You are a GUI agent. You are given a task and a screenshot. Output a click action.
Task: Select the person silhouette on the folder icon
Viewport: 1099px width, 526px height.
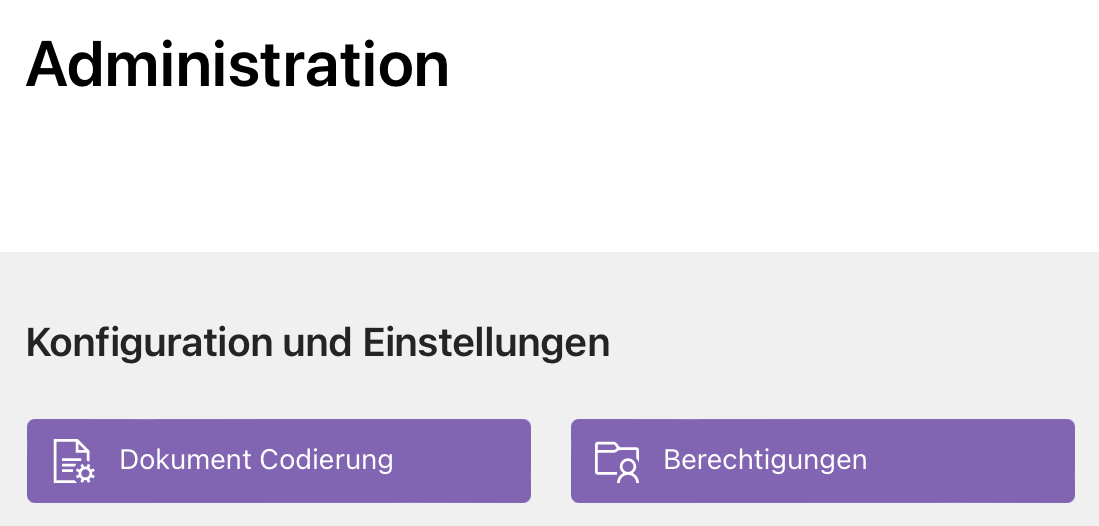628,471
